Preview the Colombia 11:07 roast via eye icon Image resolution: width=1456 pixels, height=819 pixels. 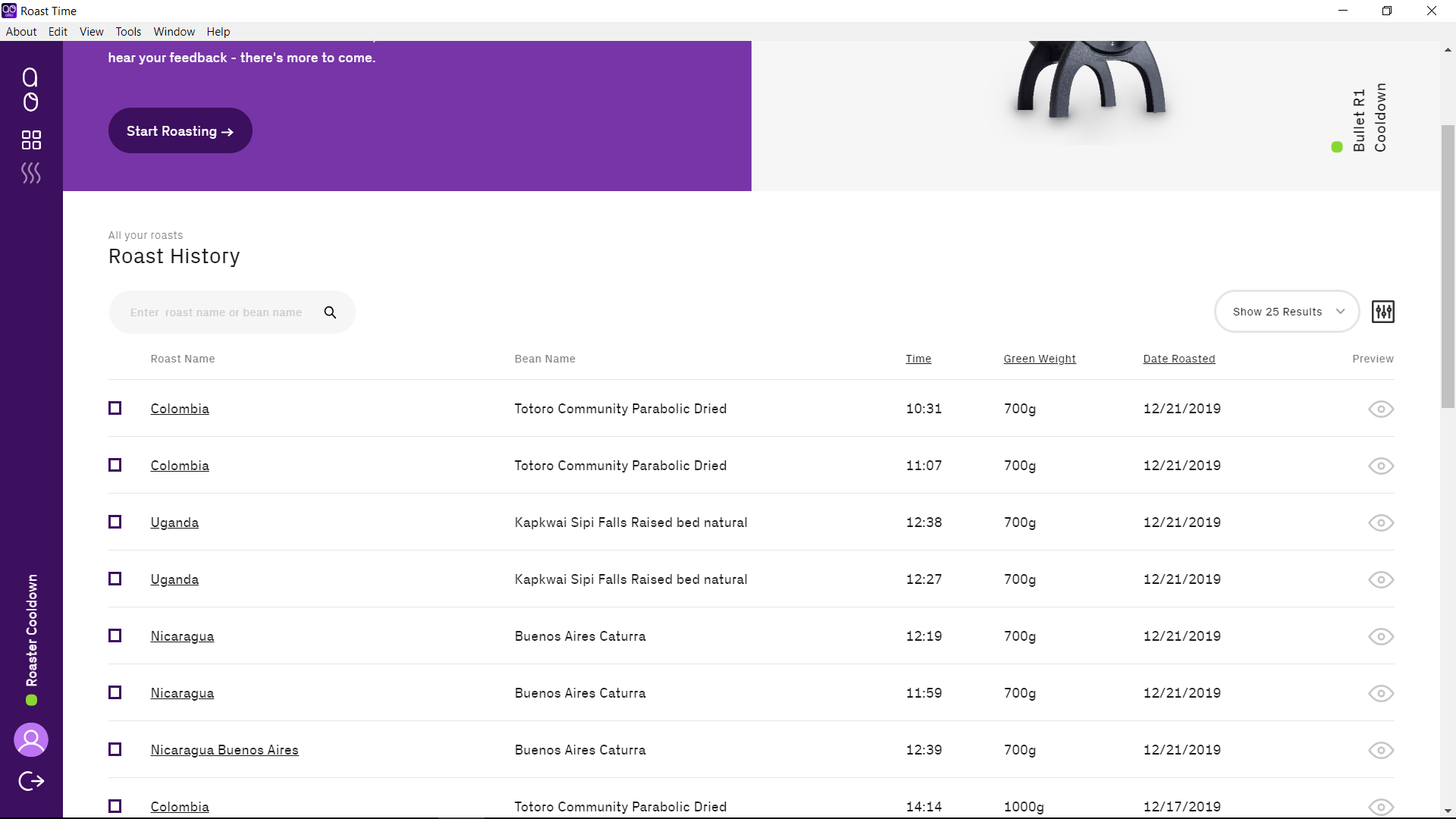click(1381, 466)
